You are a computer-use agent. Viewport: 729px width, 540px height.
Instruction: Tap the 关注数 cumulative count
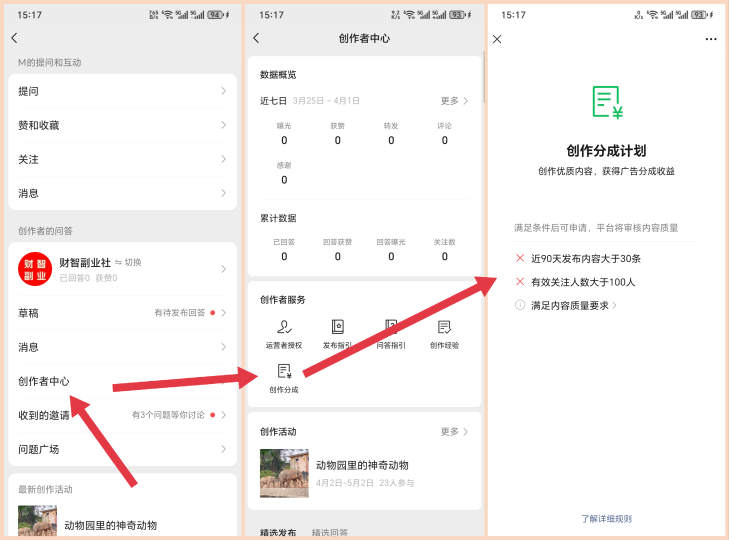[444, 257]
